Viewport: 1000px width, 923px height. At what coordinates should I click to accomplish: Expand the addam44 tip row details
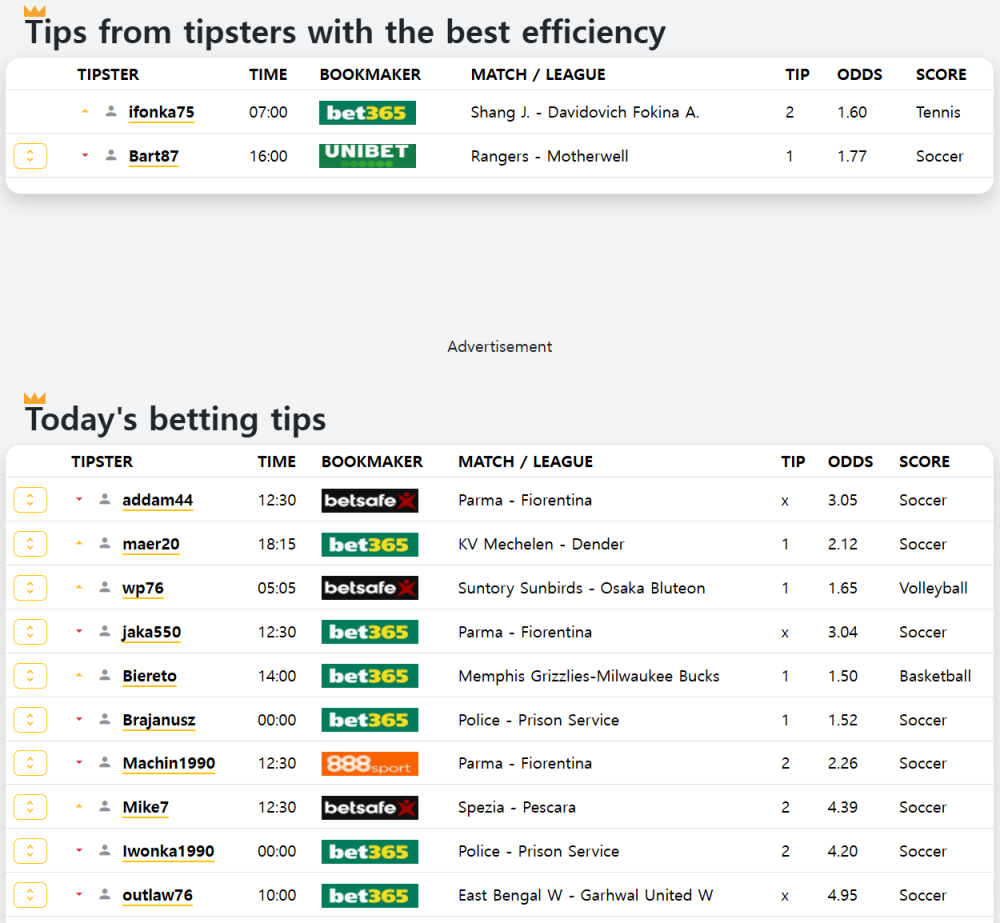[x=30, y=500]
